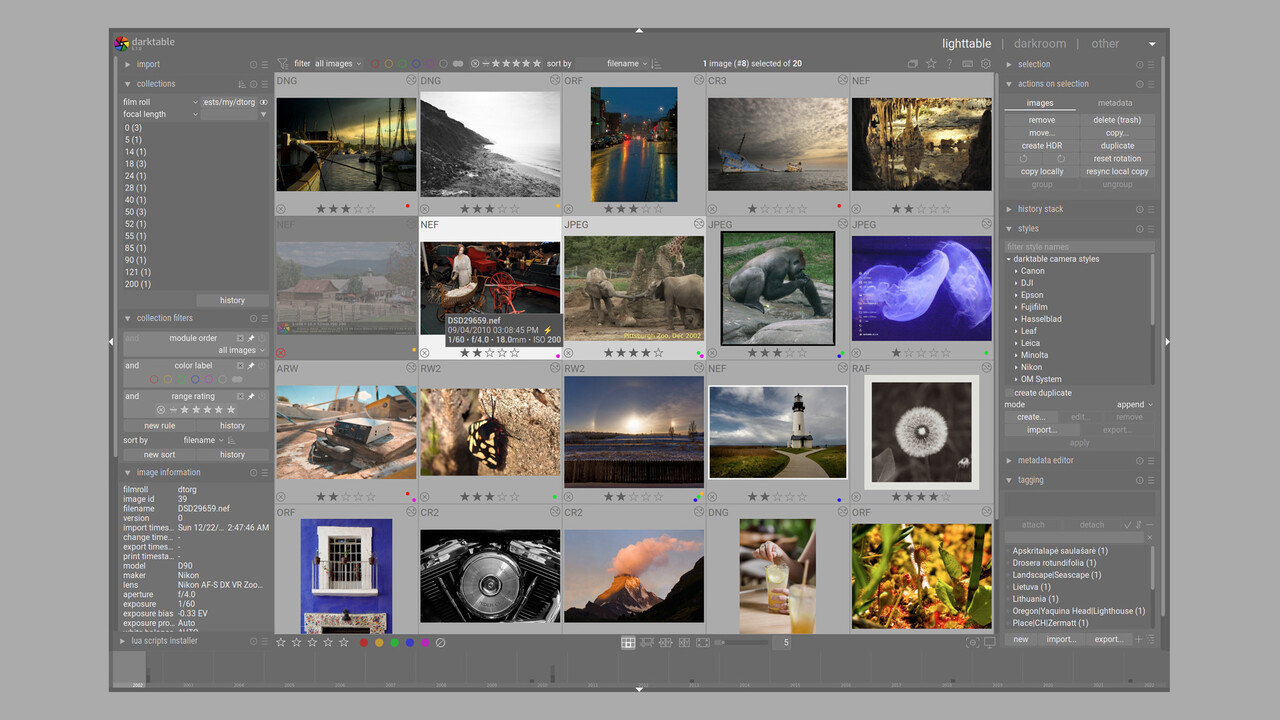Select the filemanager grid view icon

point(628,643)
